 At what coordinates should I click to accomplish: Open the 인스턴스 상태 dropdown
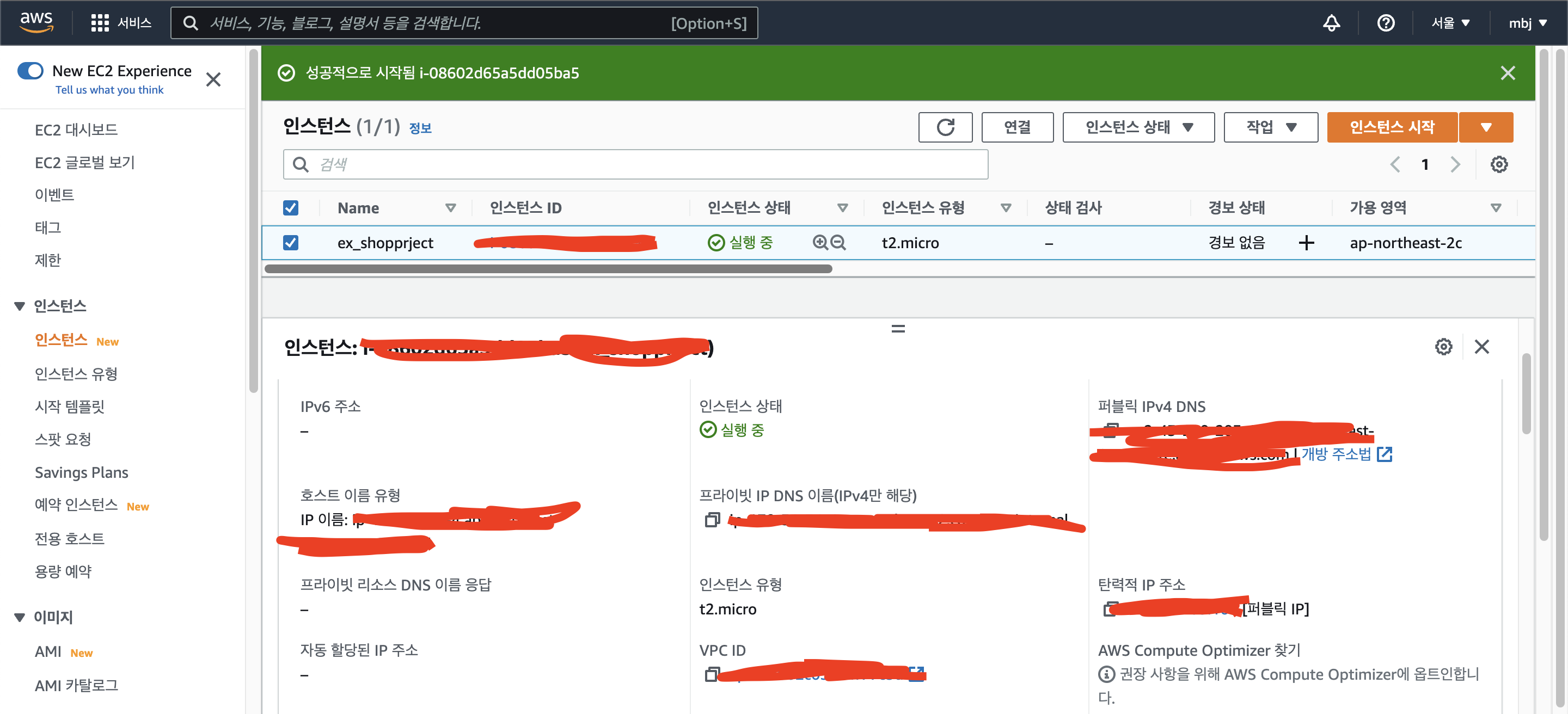[x=1138, y=127]
